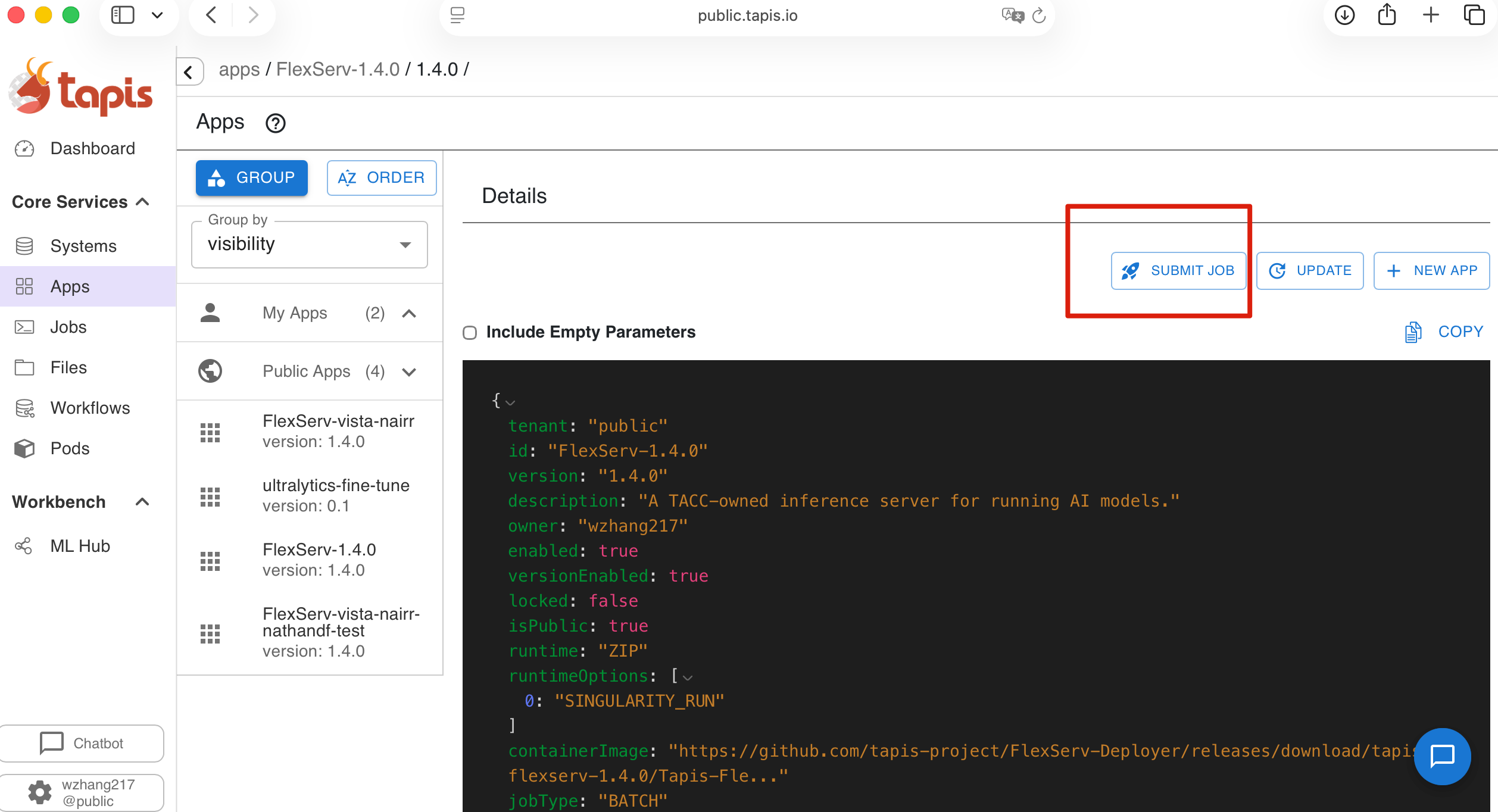Go forward in Safari history
Image resolution: width=1498 pixels, height=812 pixels.
tap(253, 15)
